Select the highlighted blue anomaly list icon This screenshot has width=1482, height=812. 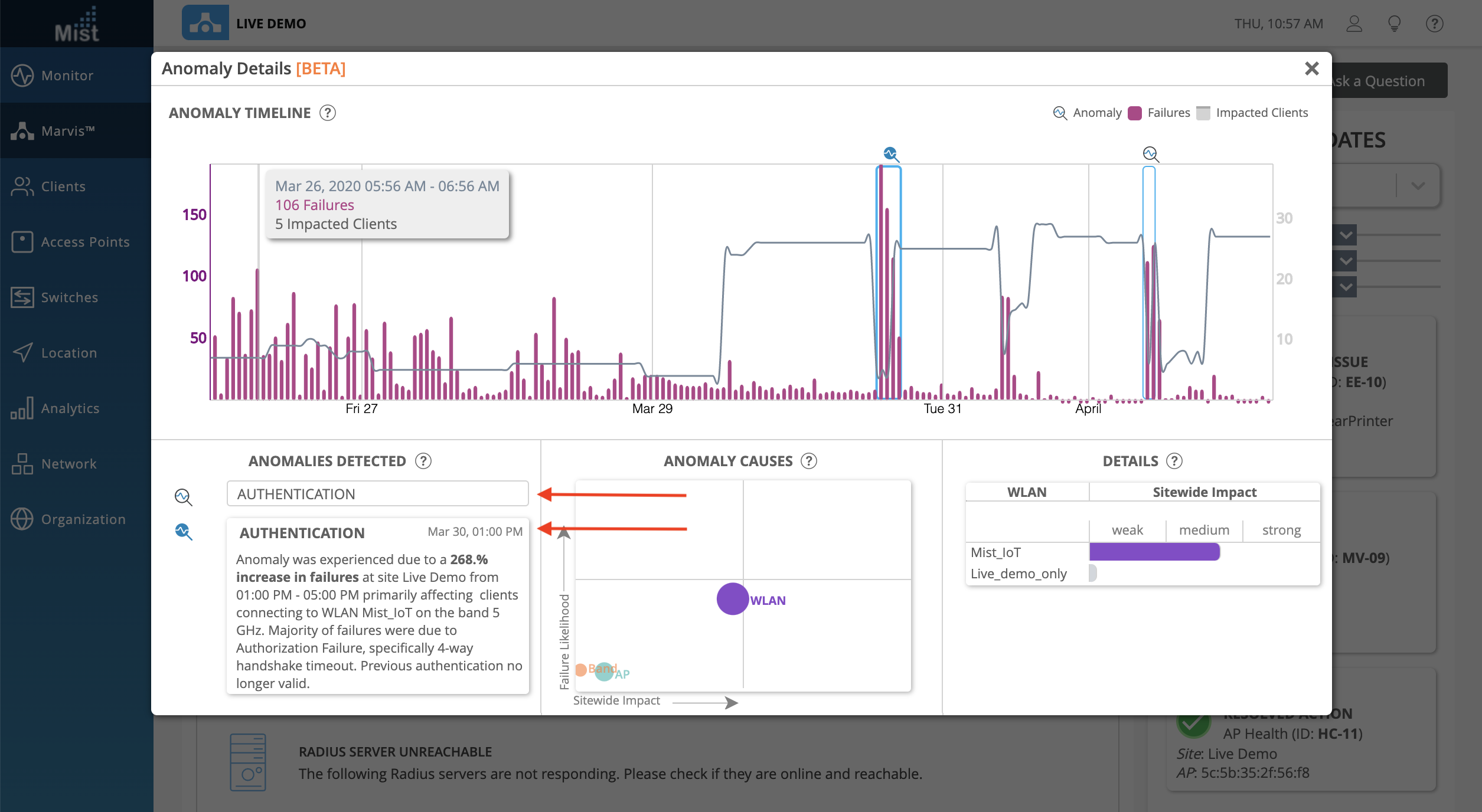[184, 532]
